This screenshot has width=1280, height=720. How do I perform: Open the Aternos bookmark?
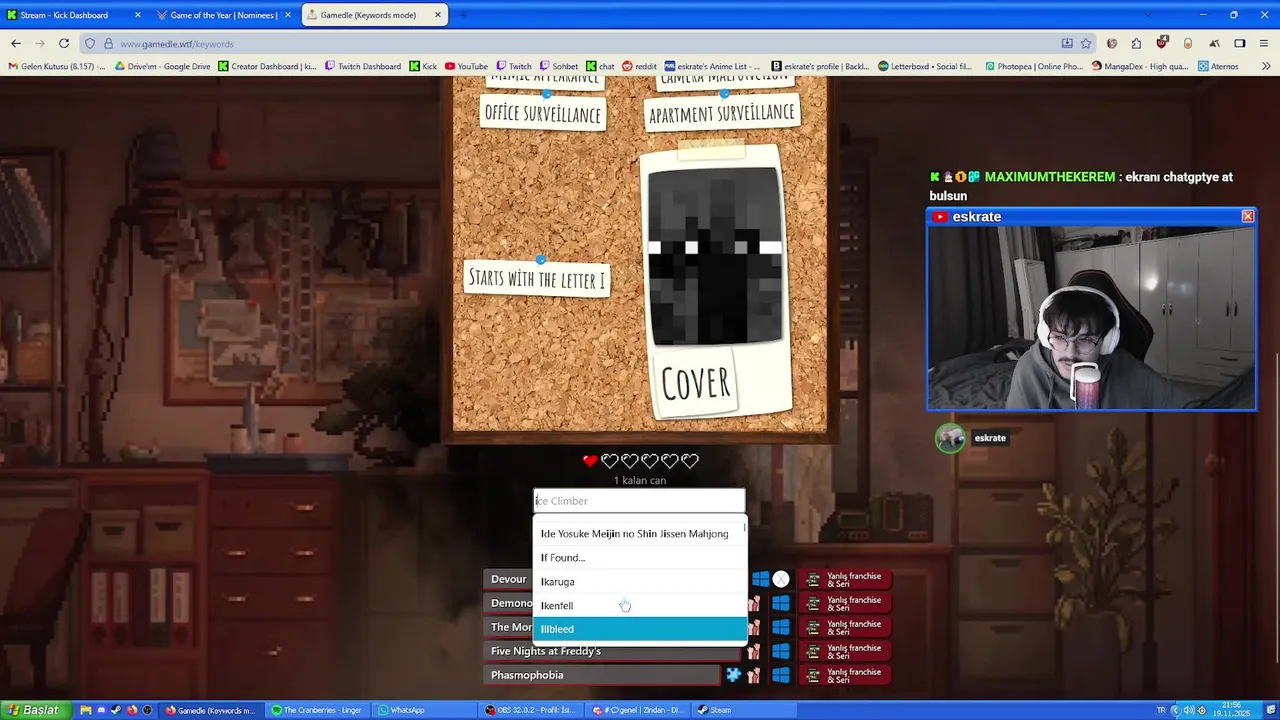[x=1218, y=66]
